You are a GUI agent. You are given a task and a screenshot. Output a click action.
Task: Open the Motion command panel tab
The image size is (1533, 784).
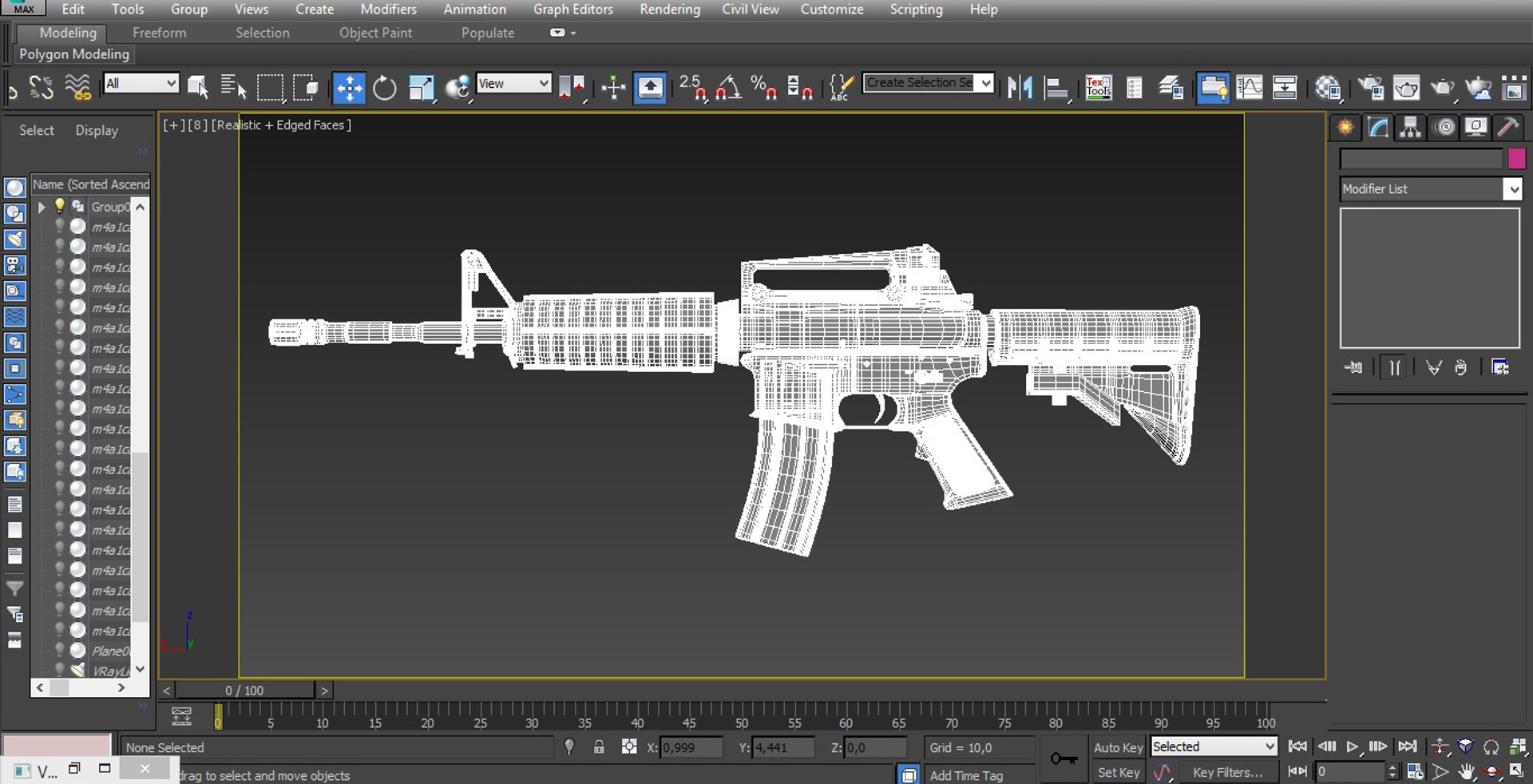point(1444,128)
